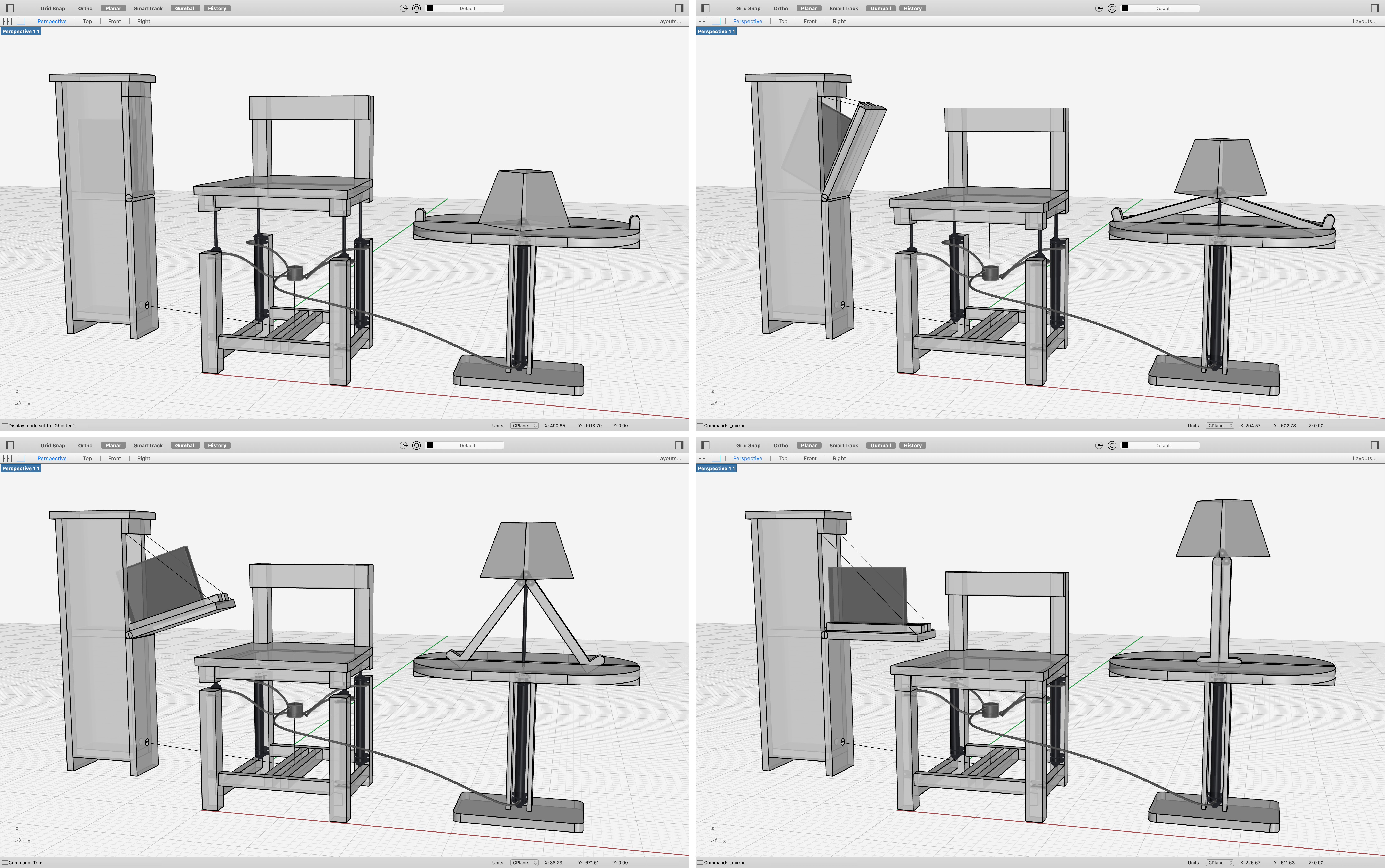The height and width of the screenshot is (868, 1385).
Task: Click single-viewport layout icon in top-right window
Action: tap(716, 21)
